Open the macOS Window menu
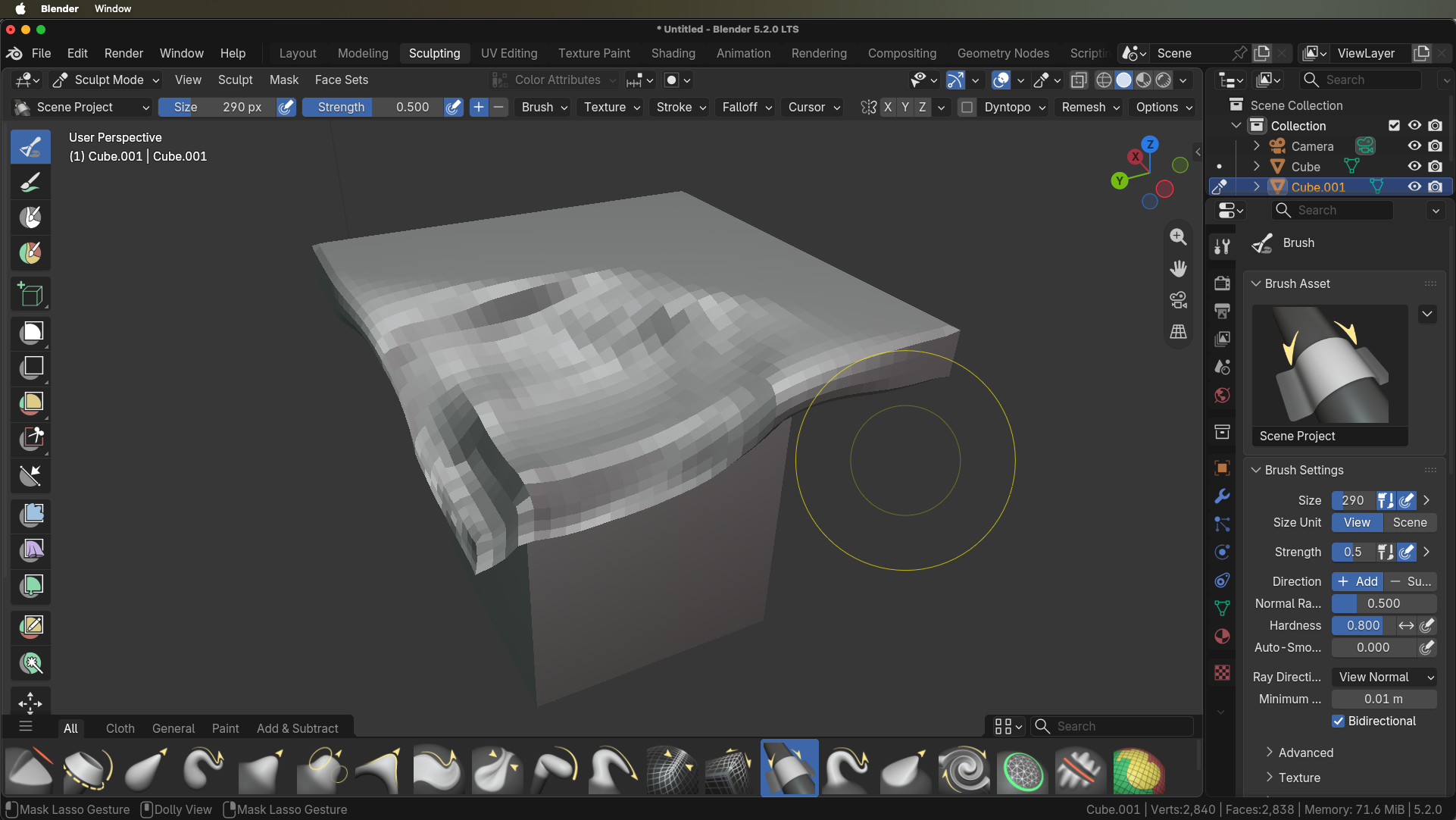Screen dimensions: 1456x820 click(113, 8)
